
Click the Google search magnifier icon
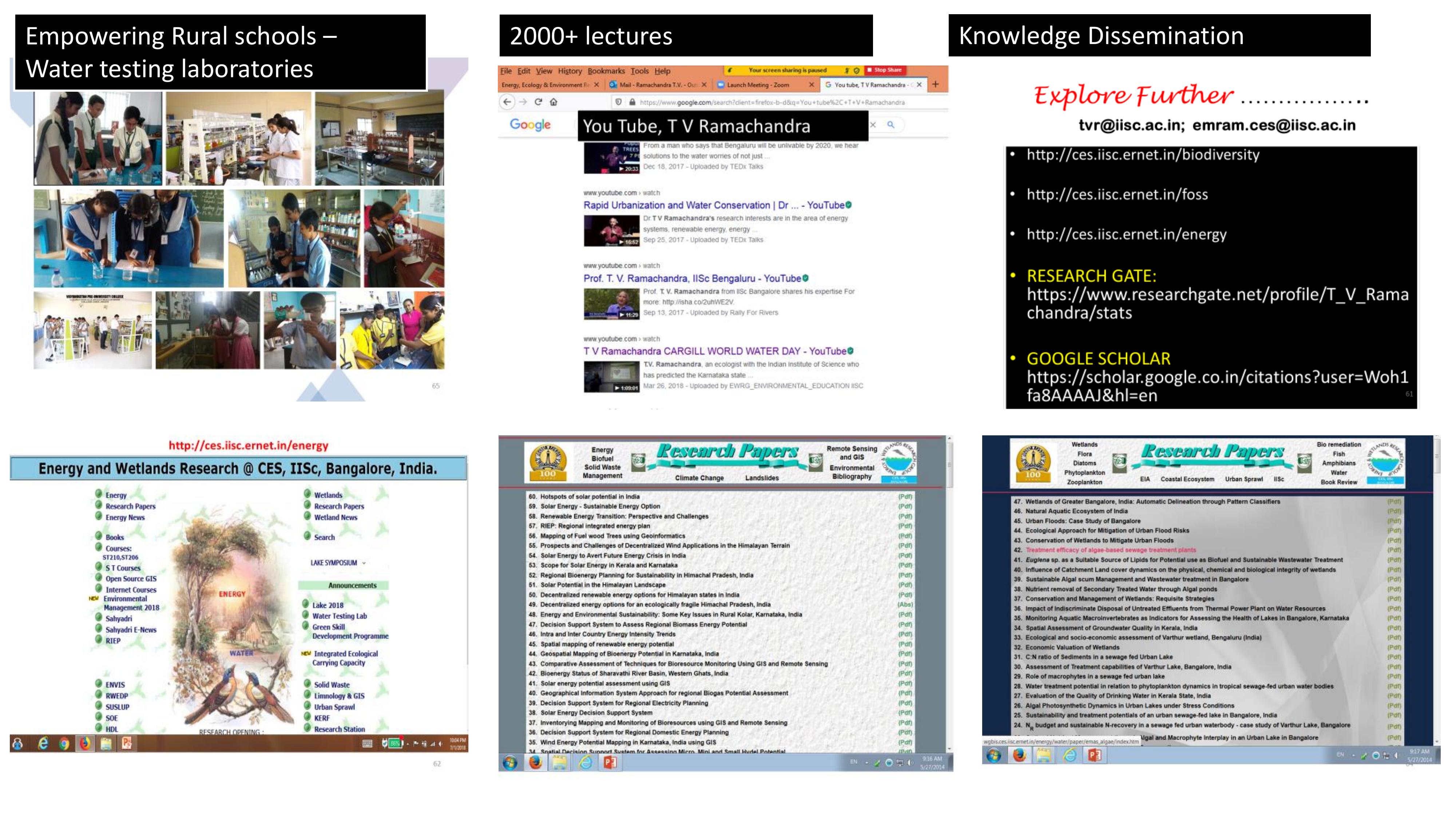click(x=891, y=124)
